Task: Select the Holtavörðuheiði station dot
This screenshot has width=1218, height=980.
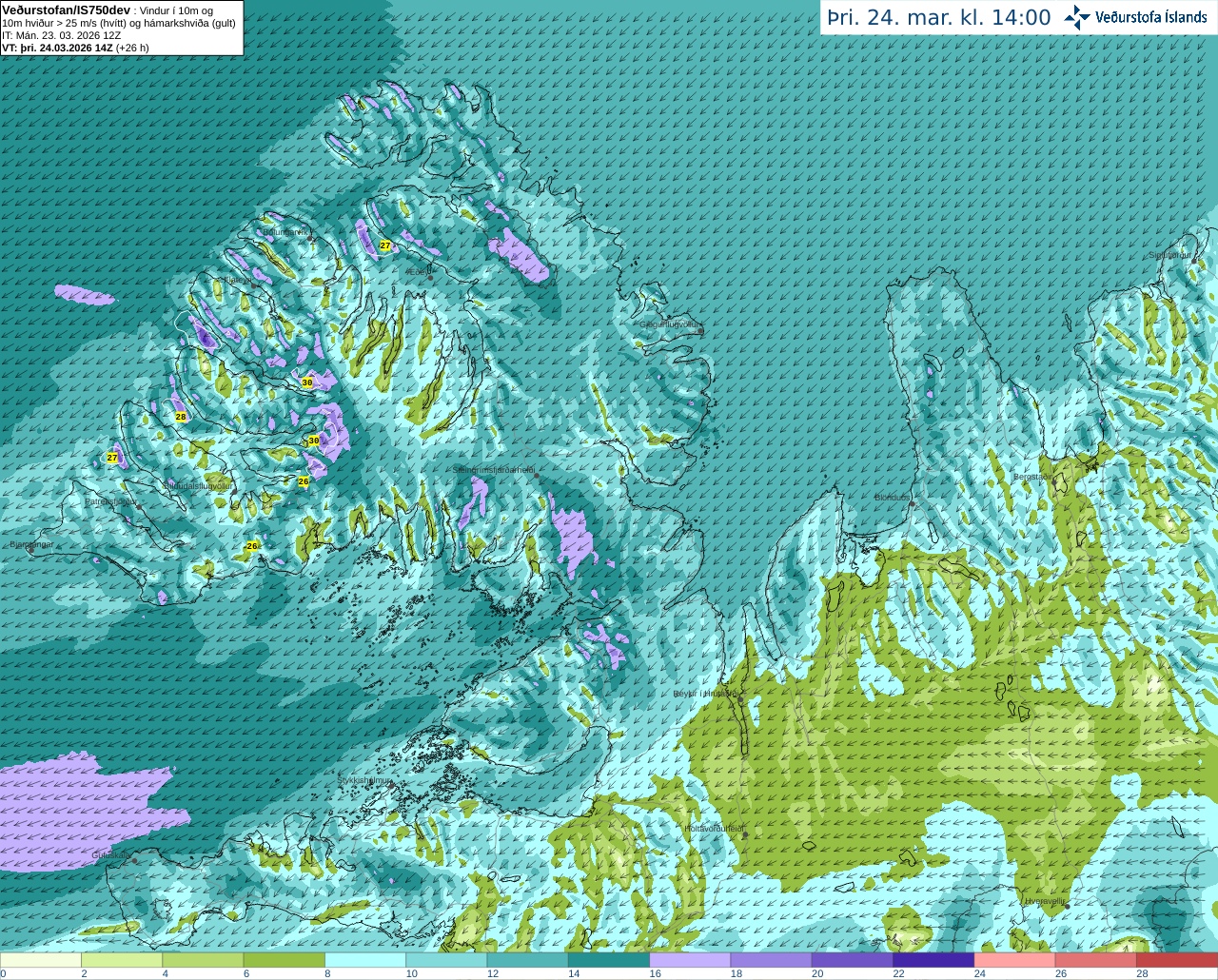Action: click(745, 835)
